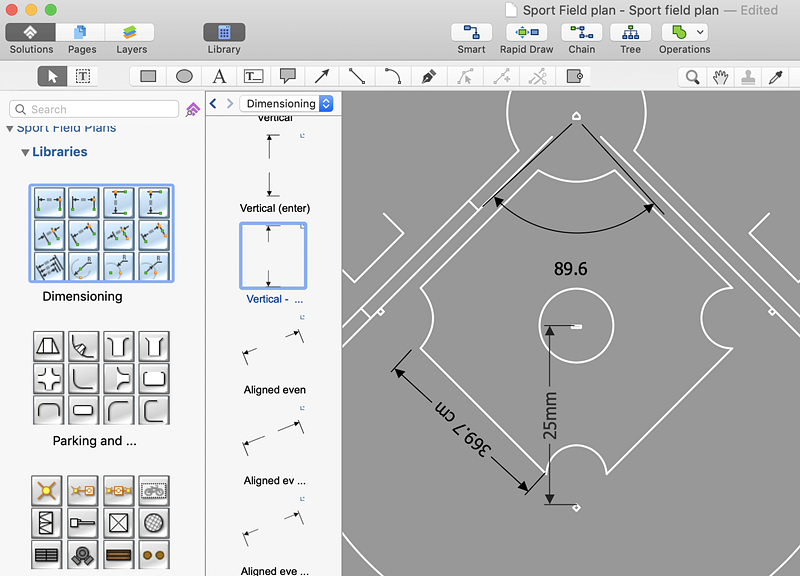The image size is (800, 576).
Task: Select the Ellipse shape tool
Action: [184, 76]
